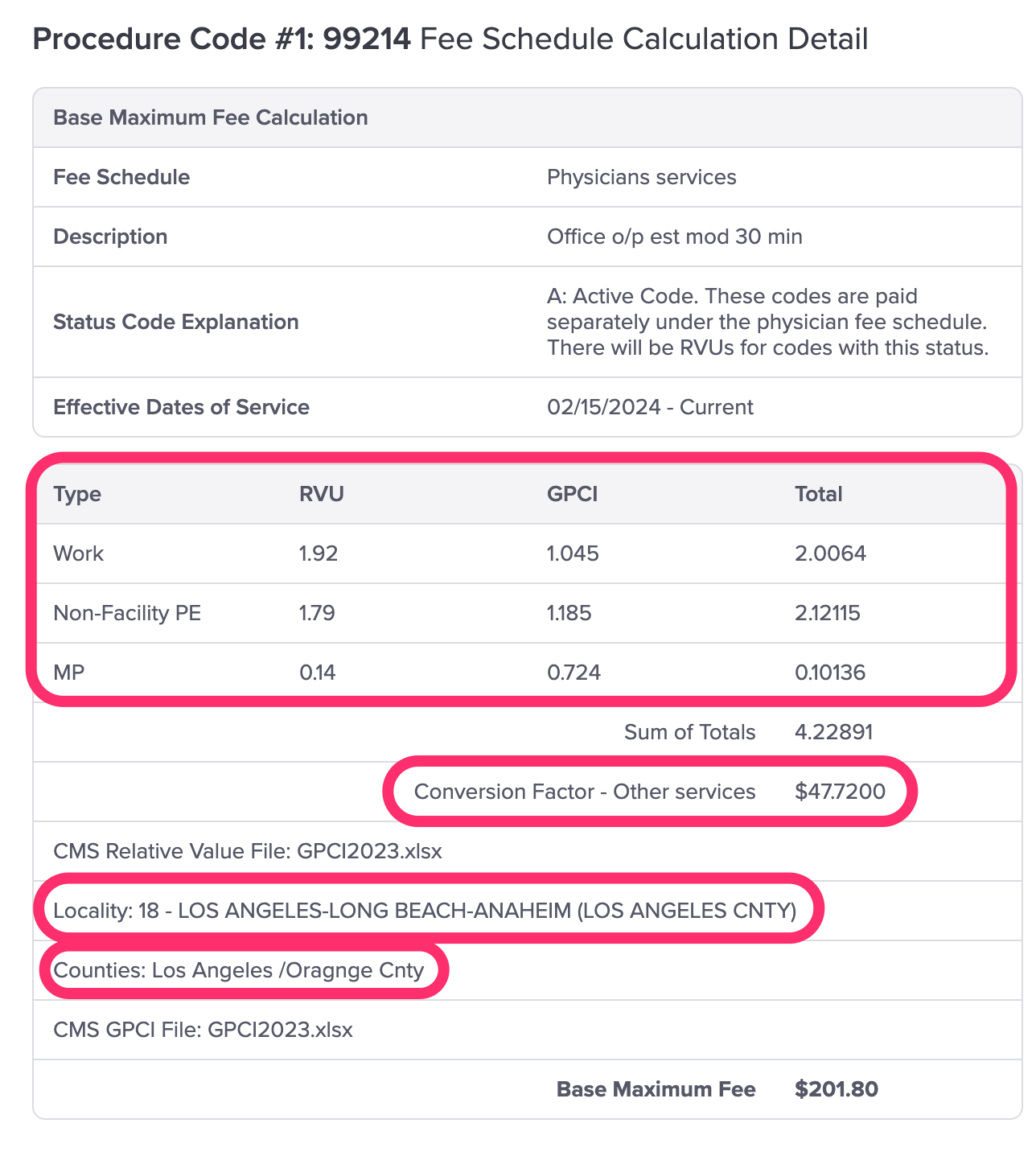Click the Work row RVU value 1.92
Screen dimensions: 1036x1152
coord(319,553)
